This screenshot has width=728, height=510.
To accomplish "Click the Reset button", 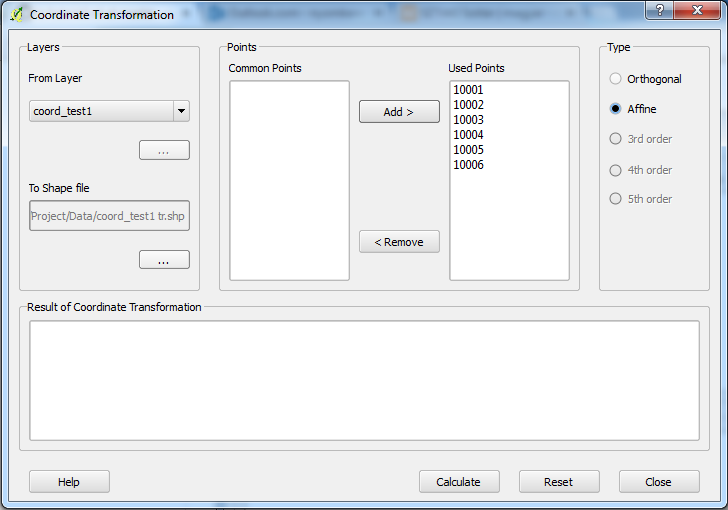I will [x=558, y=482].
